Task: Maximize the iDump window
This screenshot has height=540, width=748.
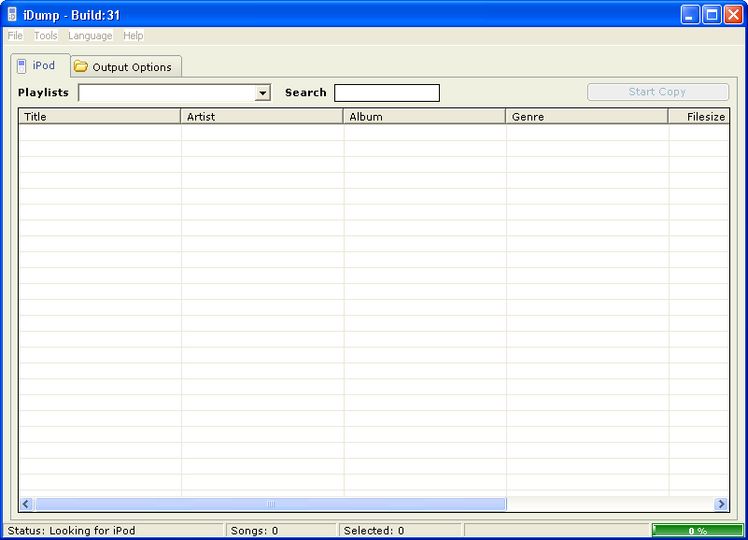Action: pyautogui.click(x=712, y=15)
